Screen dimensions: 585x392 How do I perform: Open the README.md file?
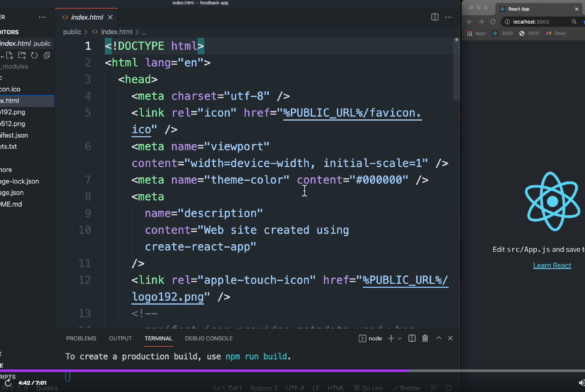pyautogui.click(x=11, y=204)
